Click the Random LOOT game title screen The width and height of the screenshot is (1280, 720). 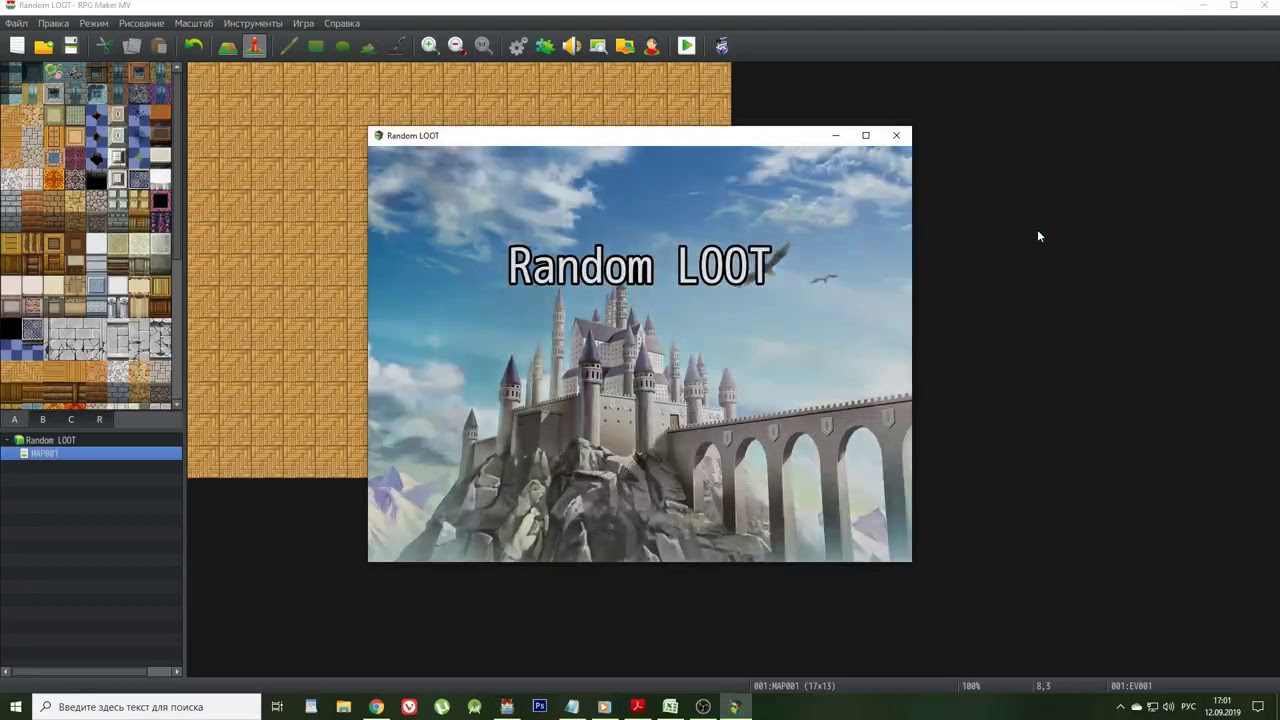click(640, 354)
